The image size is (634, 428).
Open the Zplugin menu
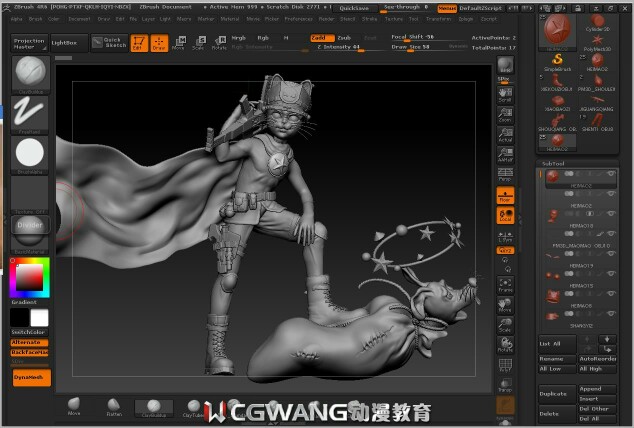point(466,19)
